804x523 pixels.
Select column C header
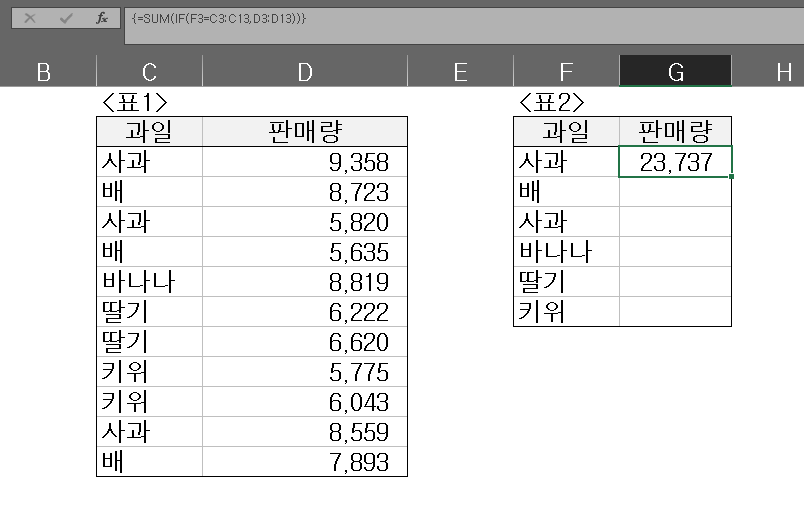pyautogui.click(x=149, y=72)
